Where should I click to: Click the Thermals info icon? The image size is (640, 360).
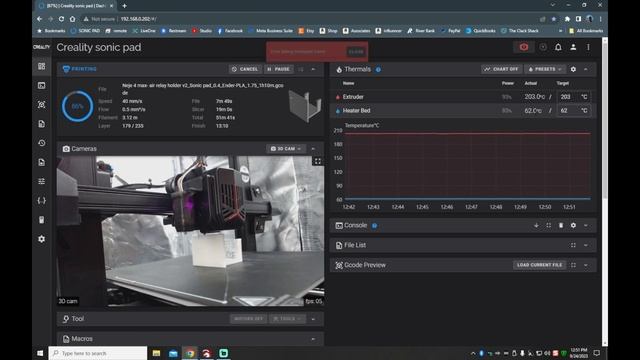click(378, 69)
